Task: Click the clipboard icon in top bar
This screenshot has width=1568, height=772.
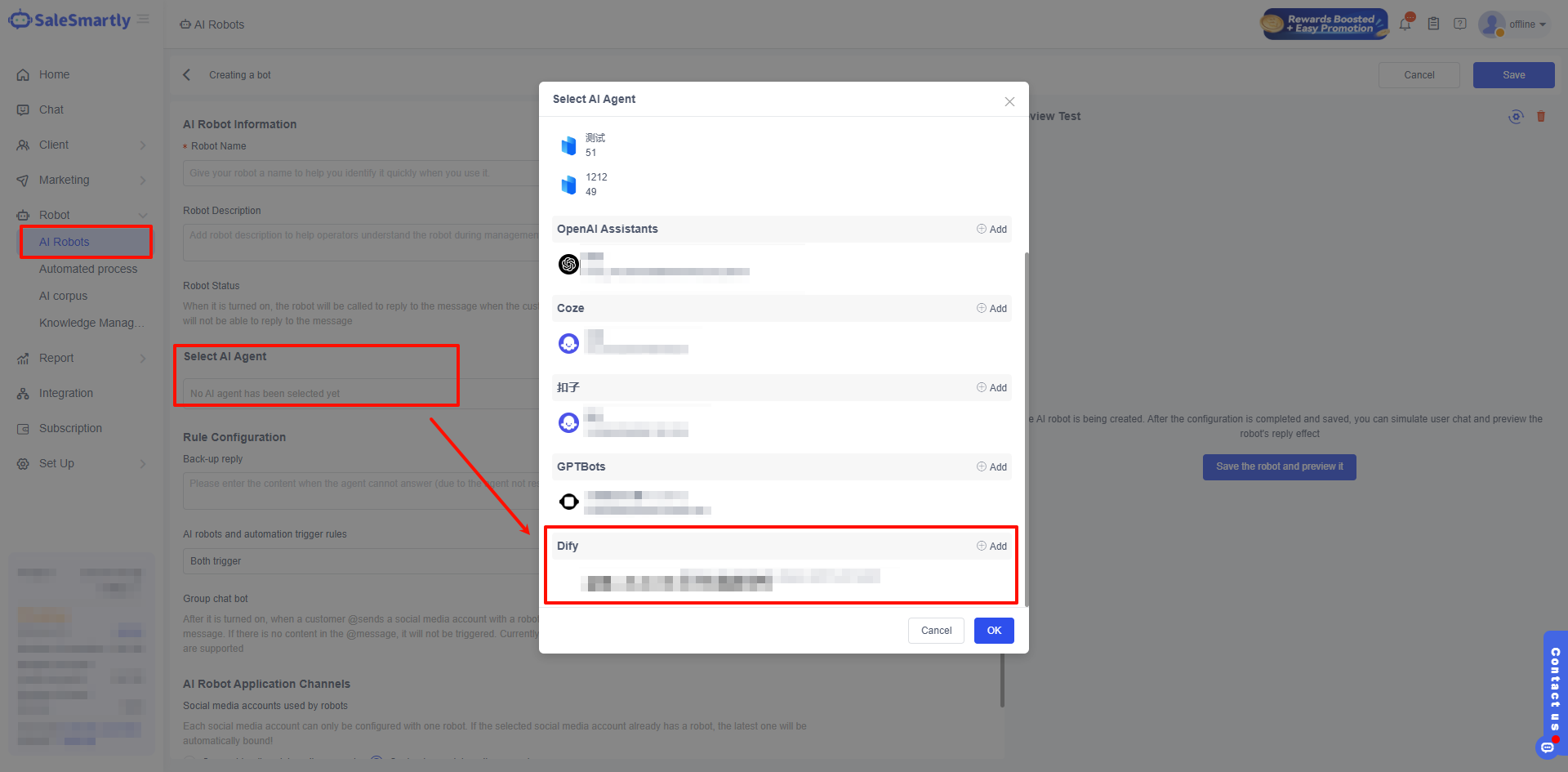Action: [x=1433, y=24]
